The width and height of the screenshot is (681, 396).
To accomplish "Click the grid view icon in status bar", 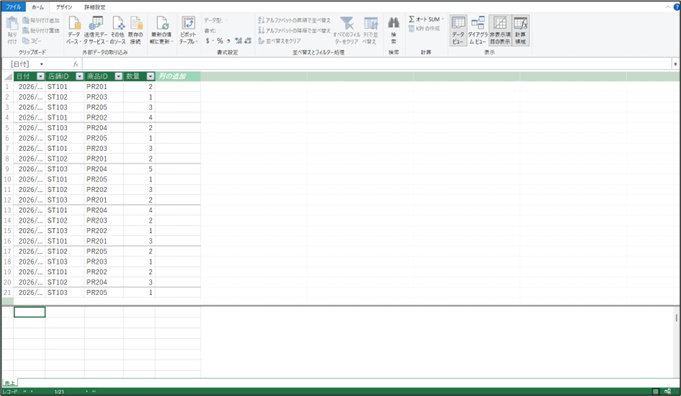I will pos(656,392).
